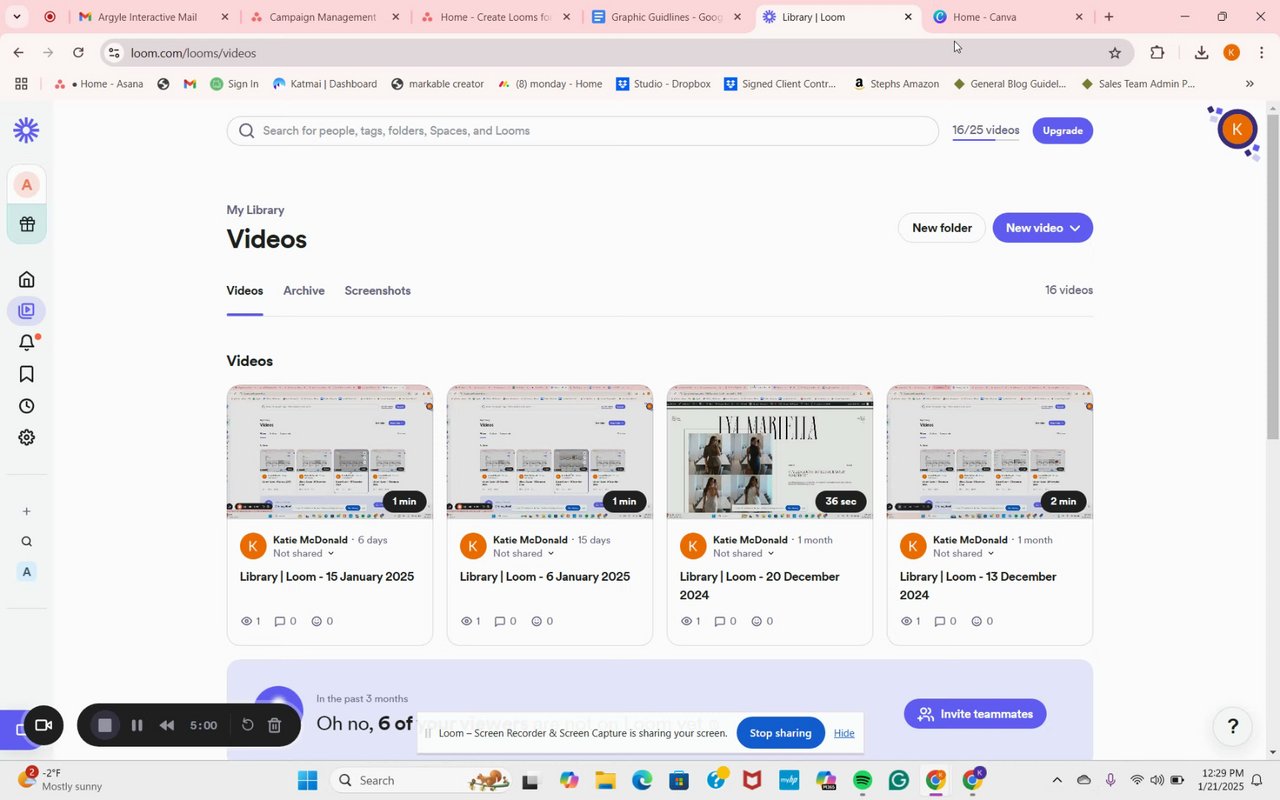Open Chrome downloads icon
The image size is (1280, 800).
point(1201,53)
